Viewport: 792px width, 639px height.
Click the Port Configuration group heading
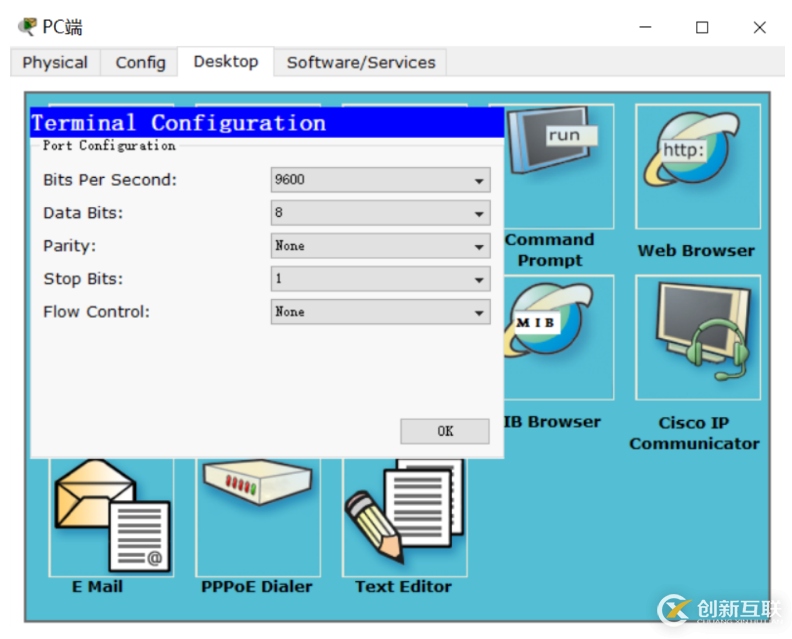[109, 145]
